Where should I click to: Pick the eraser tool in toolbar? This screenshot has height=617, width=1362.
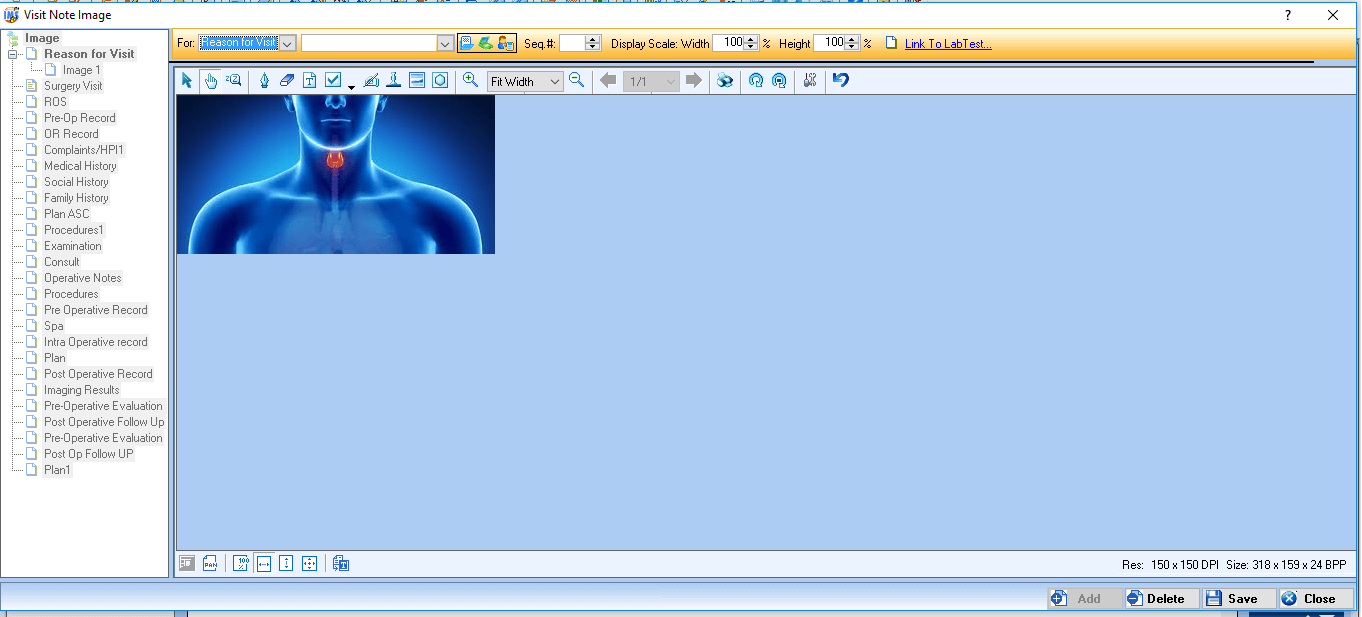(x=287, y=81)
